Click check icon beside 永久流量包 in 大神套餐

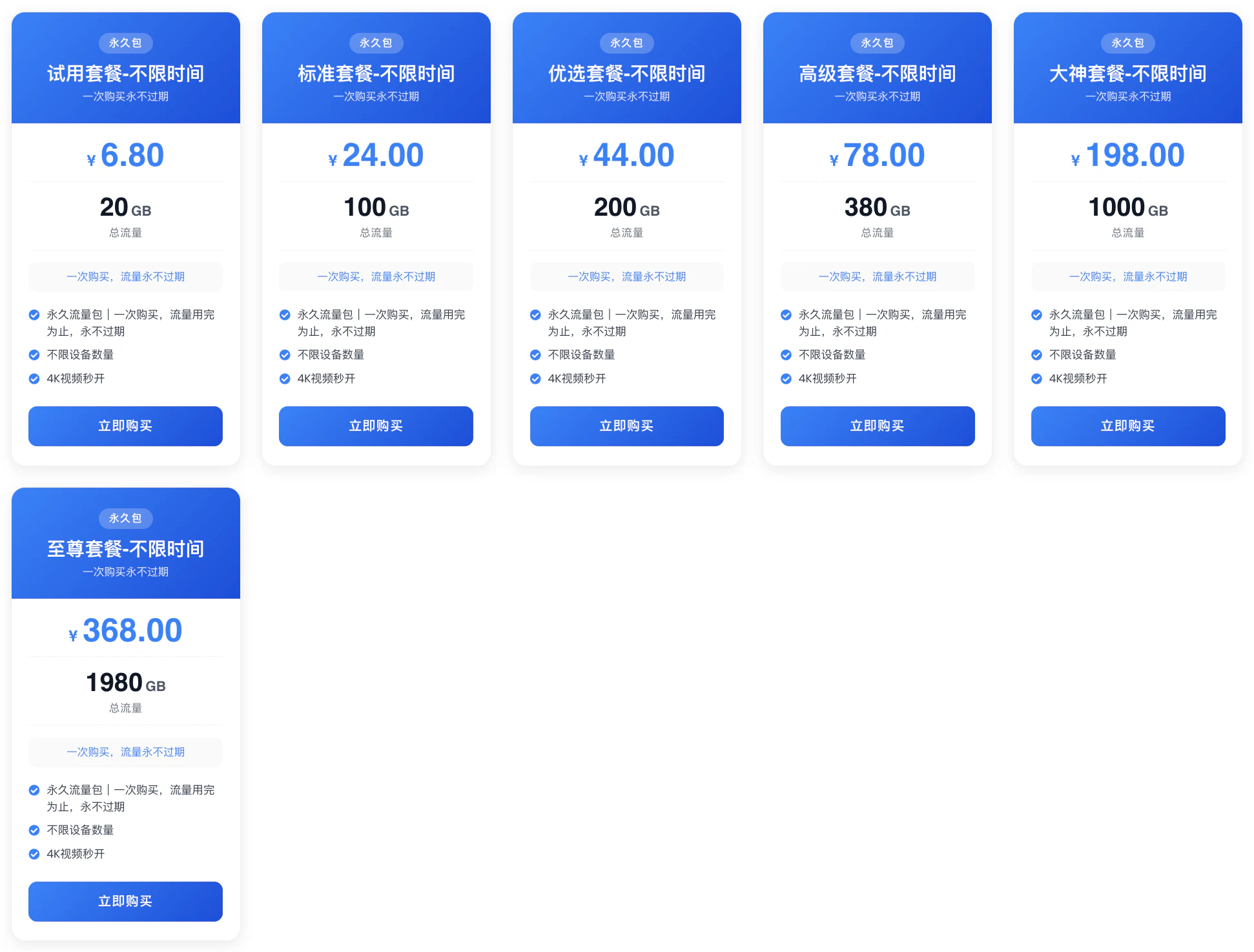[x=1036, y=315]
